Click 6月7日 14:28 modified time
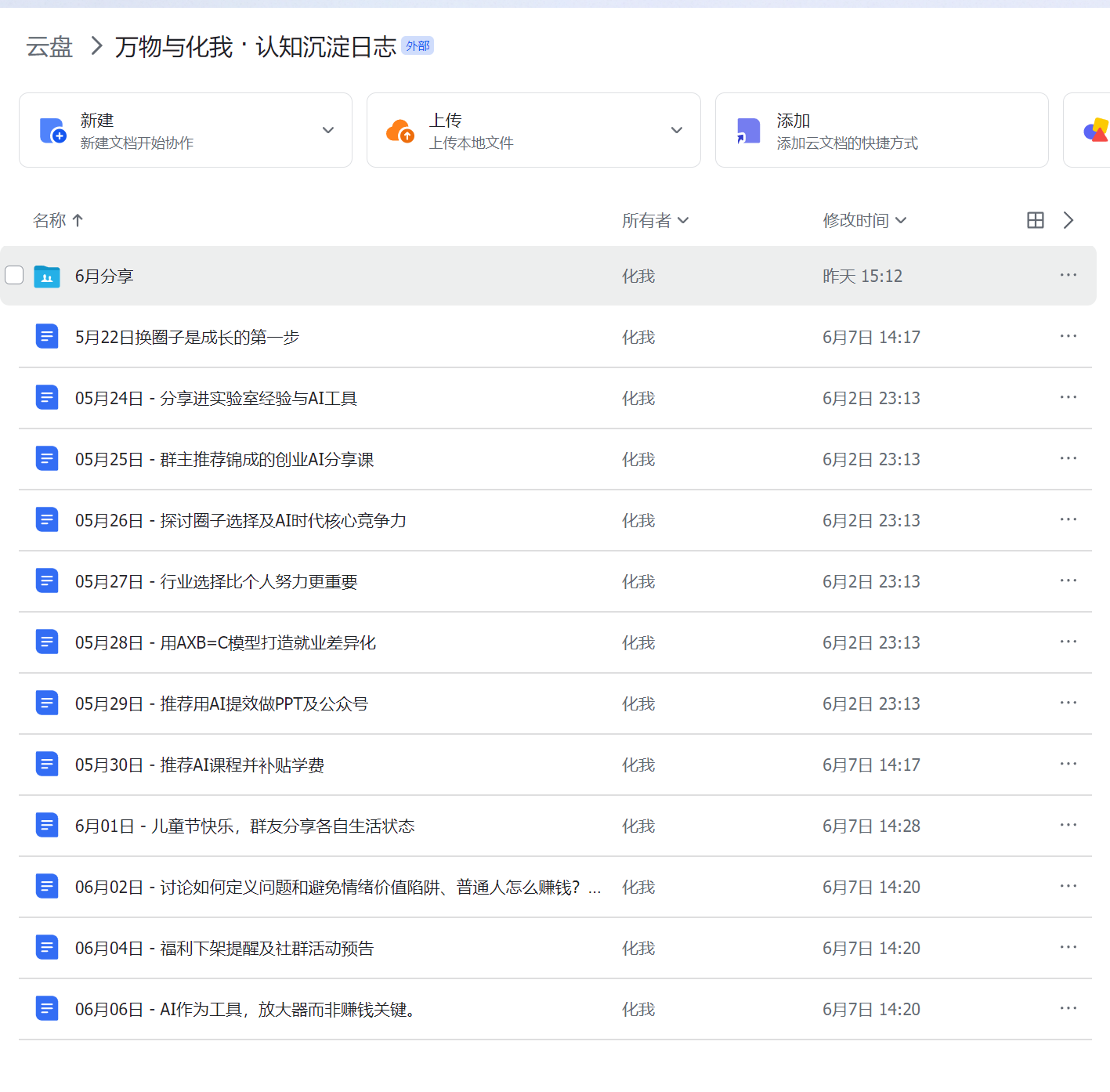The height and width of the screenshot is (1092, 1110). click(871, 826)
